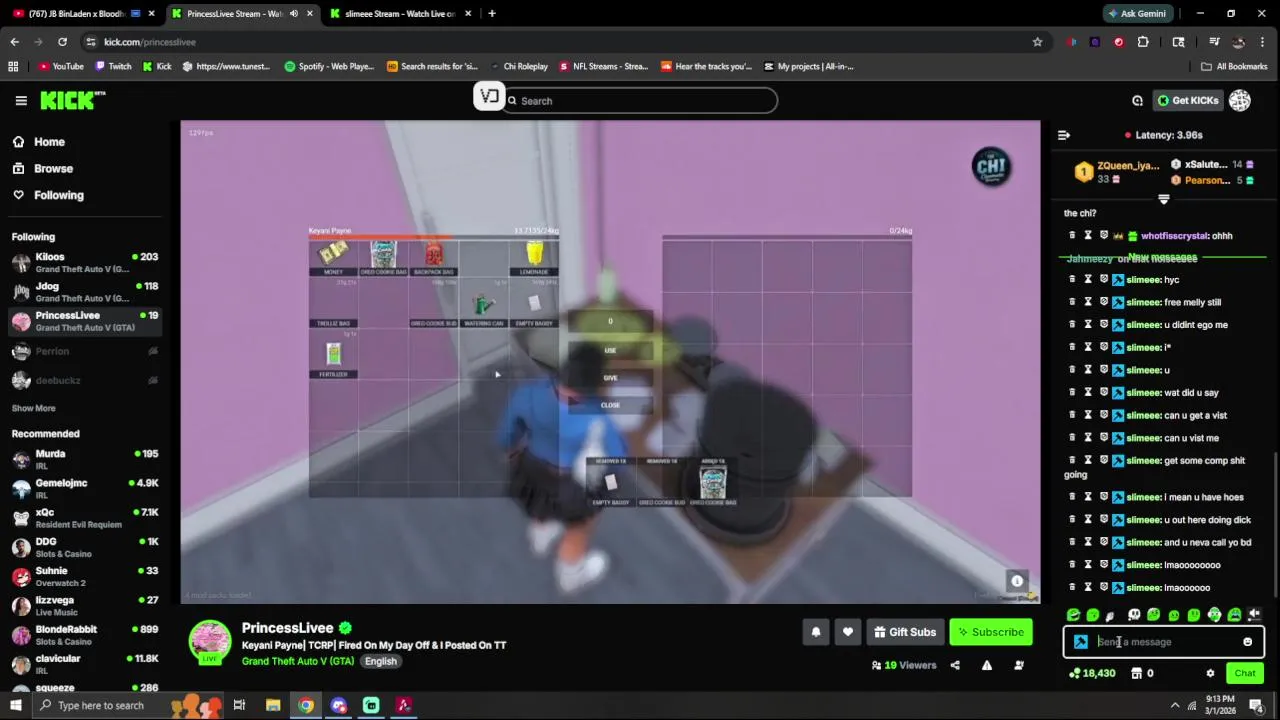Open PrincessLivee channel avatar
Image resolution: width=1280 pixels, height=720 pixels.
[210, 642]
